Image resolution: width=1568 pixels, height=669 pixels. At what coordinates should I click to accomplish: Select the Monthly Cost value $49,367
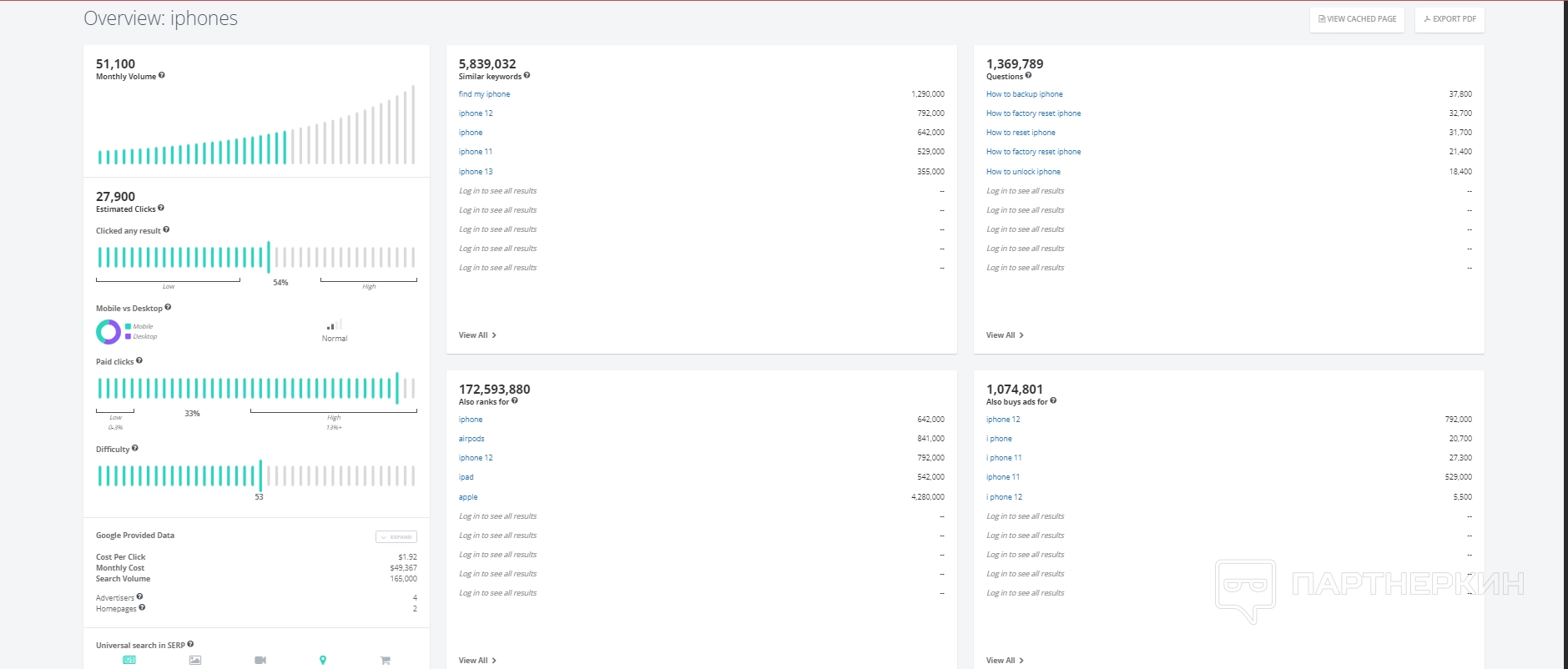403,568
